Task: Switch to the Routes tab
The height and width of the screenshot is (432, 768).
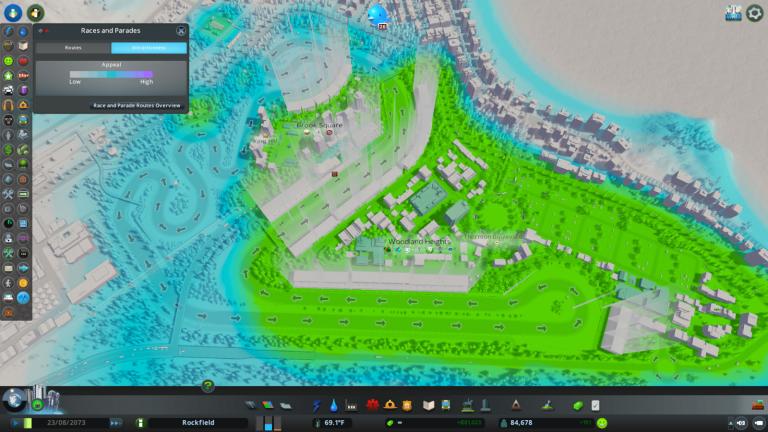Action: tap(73, 48)
